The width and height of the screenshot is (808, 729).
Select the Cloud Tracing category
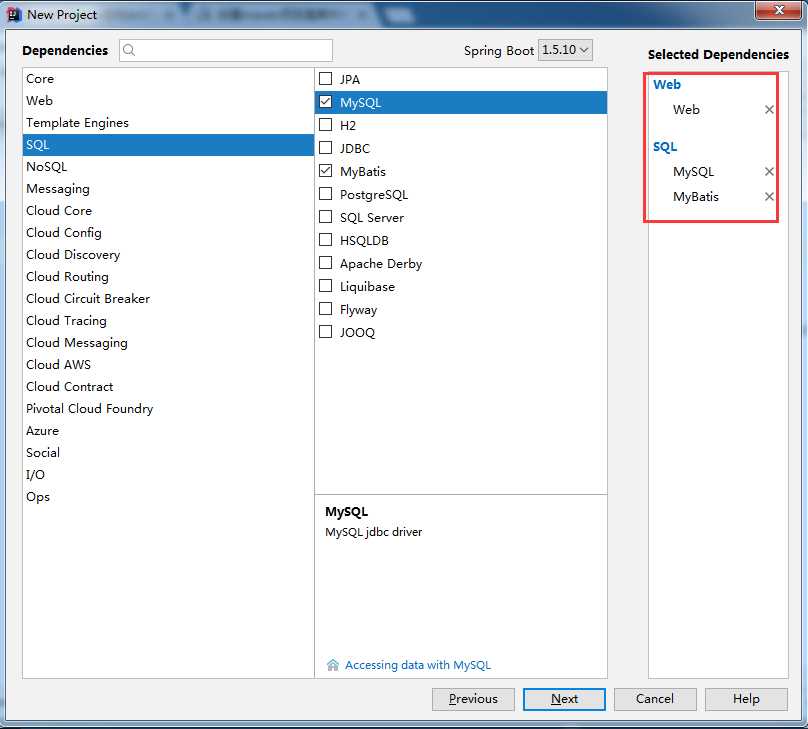tap(168, 320)
